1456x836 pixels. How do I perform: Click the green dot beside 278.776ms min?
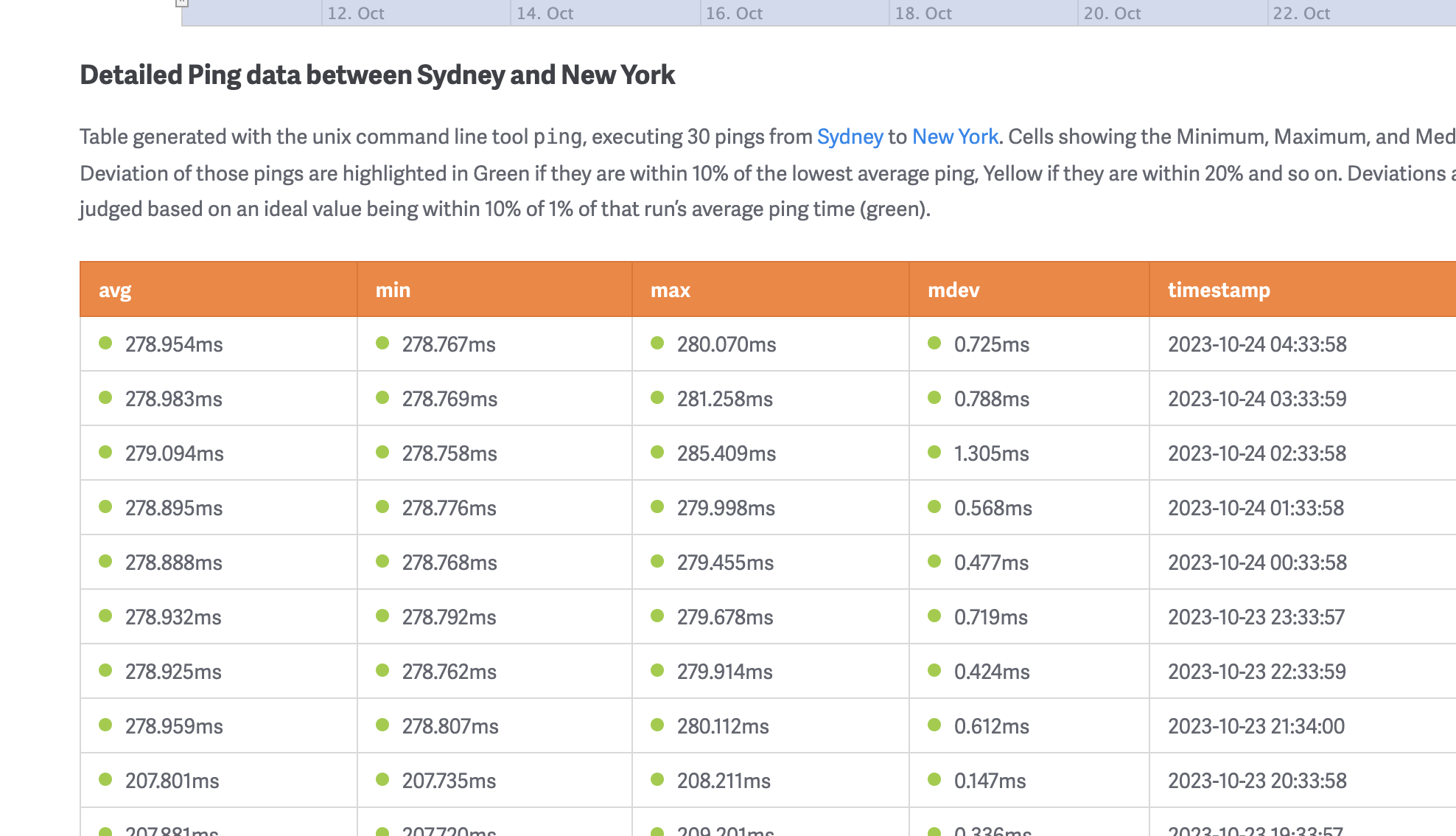[x=382, y=506]
